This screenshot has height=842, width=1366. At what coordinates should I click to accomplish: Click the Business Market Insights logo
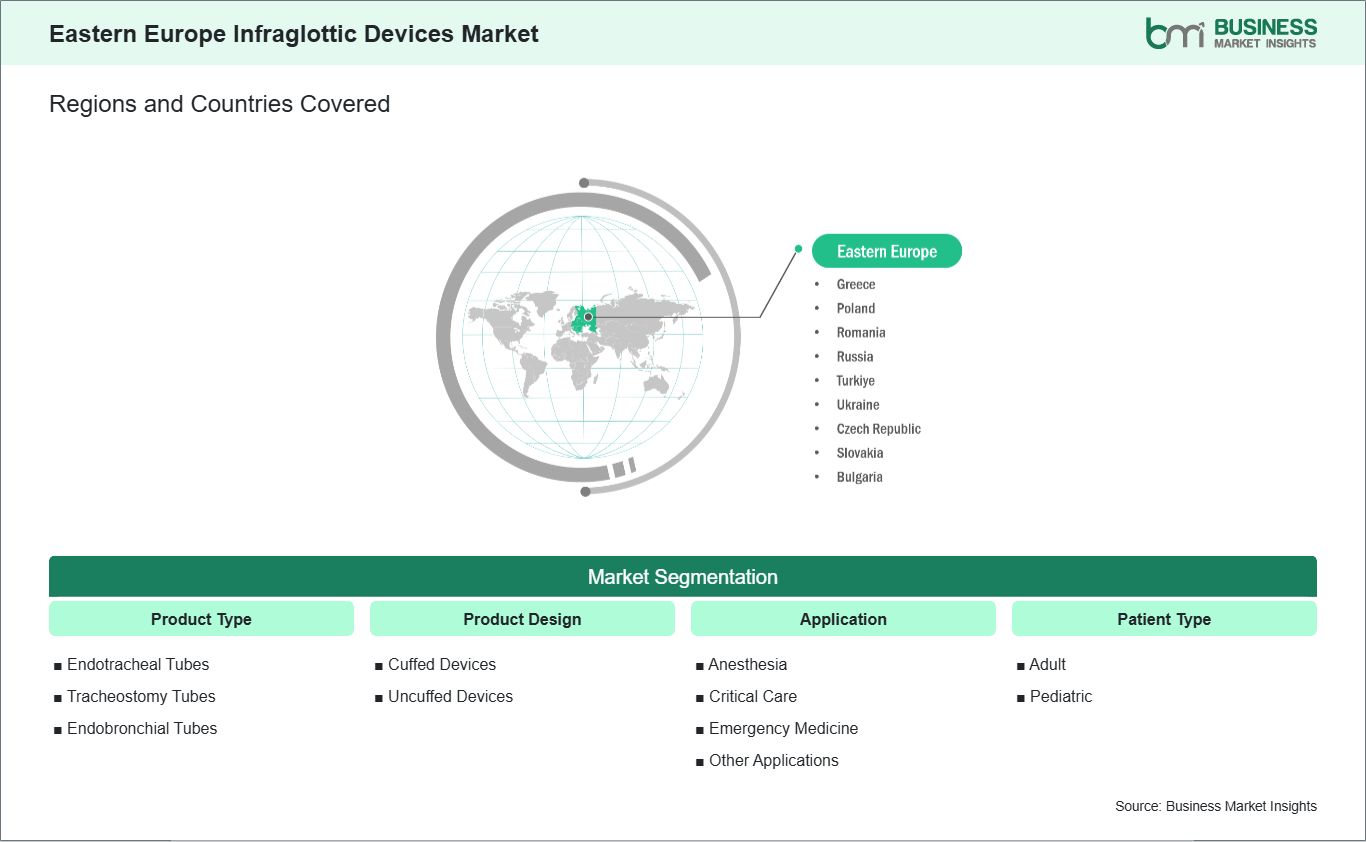coord(1231,33)
